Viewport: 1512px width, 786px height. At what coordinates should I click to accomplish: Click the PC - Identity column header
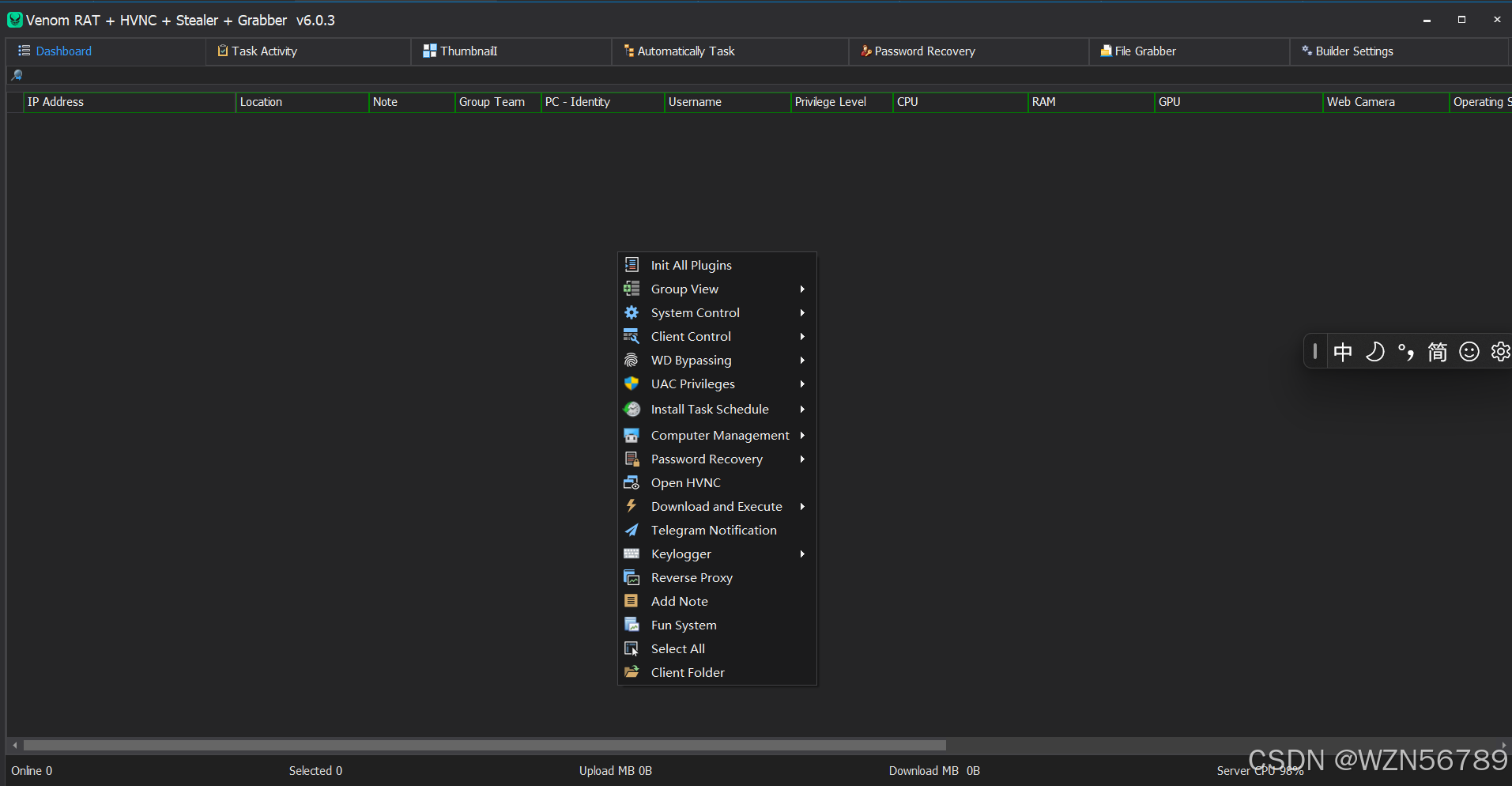coord(603,102)
